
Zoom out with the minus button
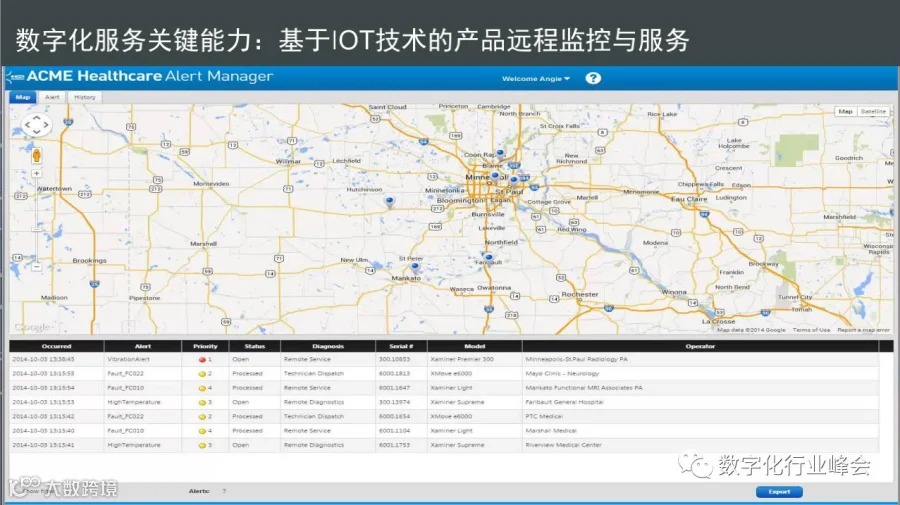pos(36,267)
